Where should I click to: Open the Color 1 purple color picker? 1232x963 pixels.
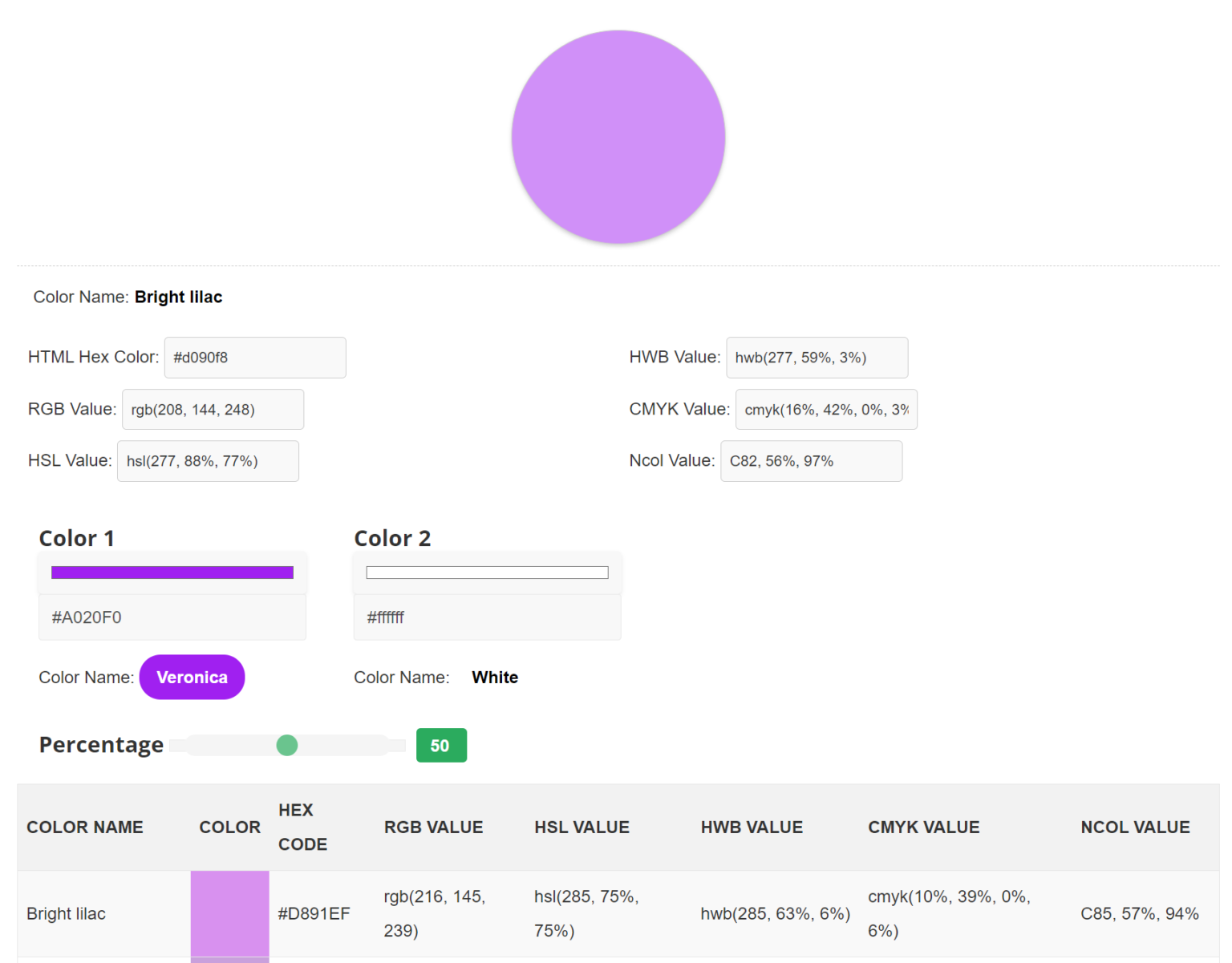(x=172, y=573)
